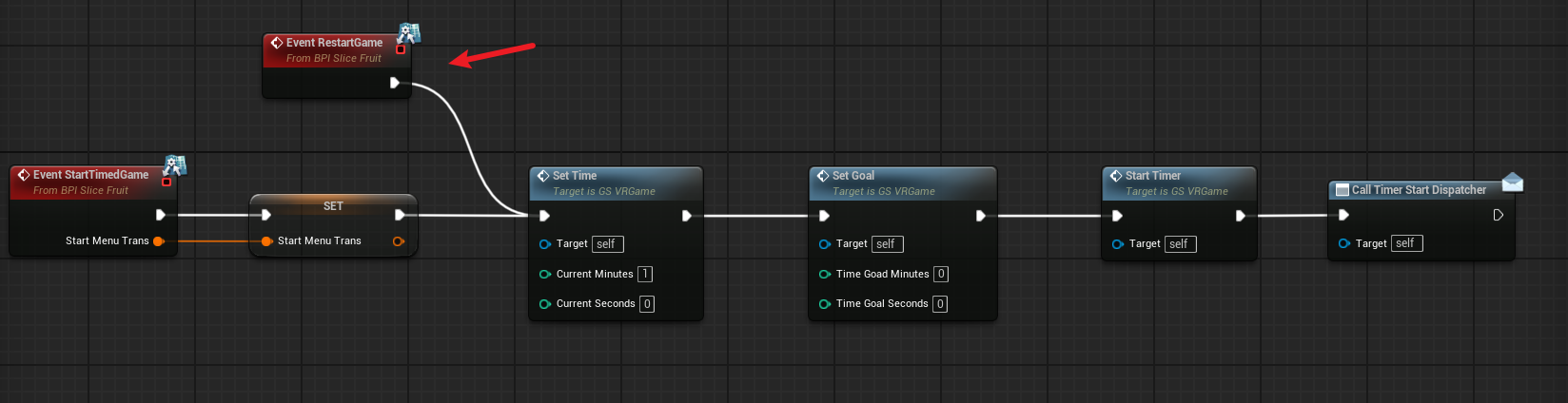Click the Current Minutes value field
1568x403 pixels.
click(644, 274)
